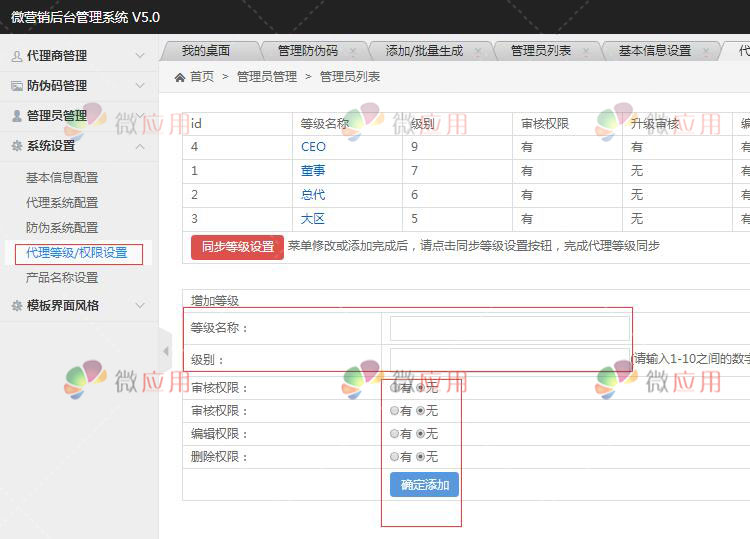Close the 基本信息设置 tab with its x

706,51
